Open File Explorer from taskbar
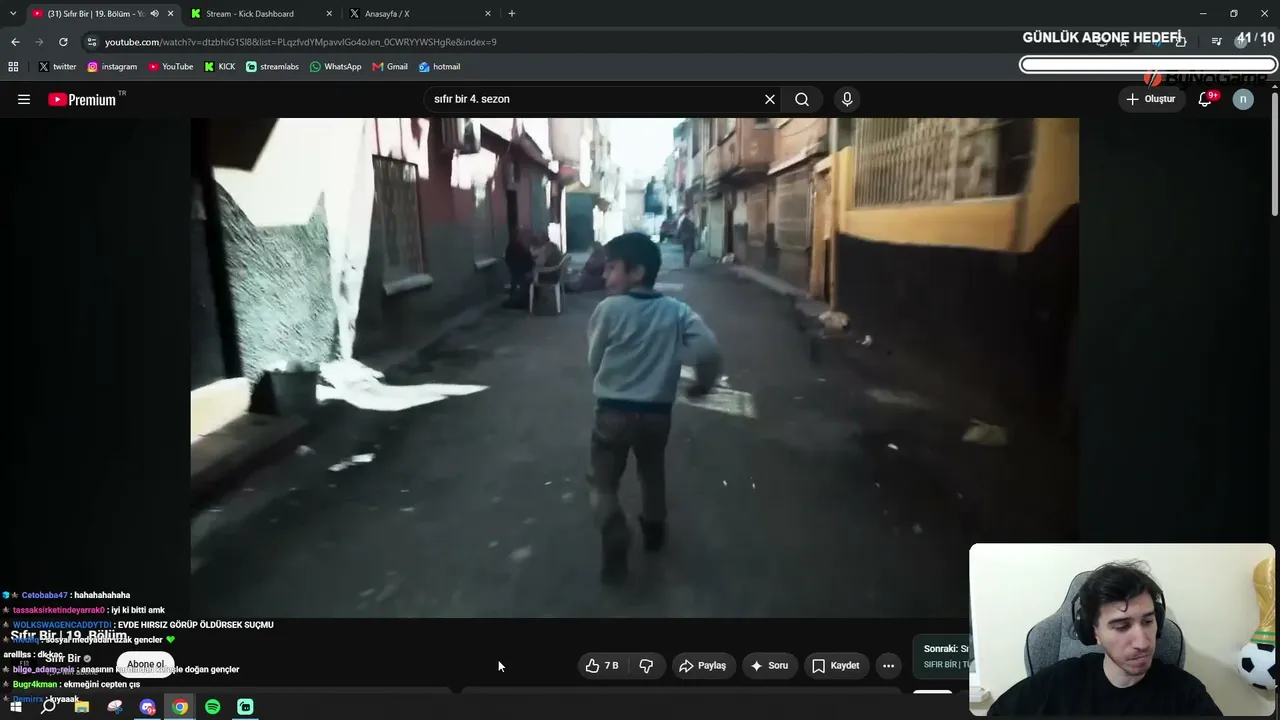 point(82,707)
